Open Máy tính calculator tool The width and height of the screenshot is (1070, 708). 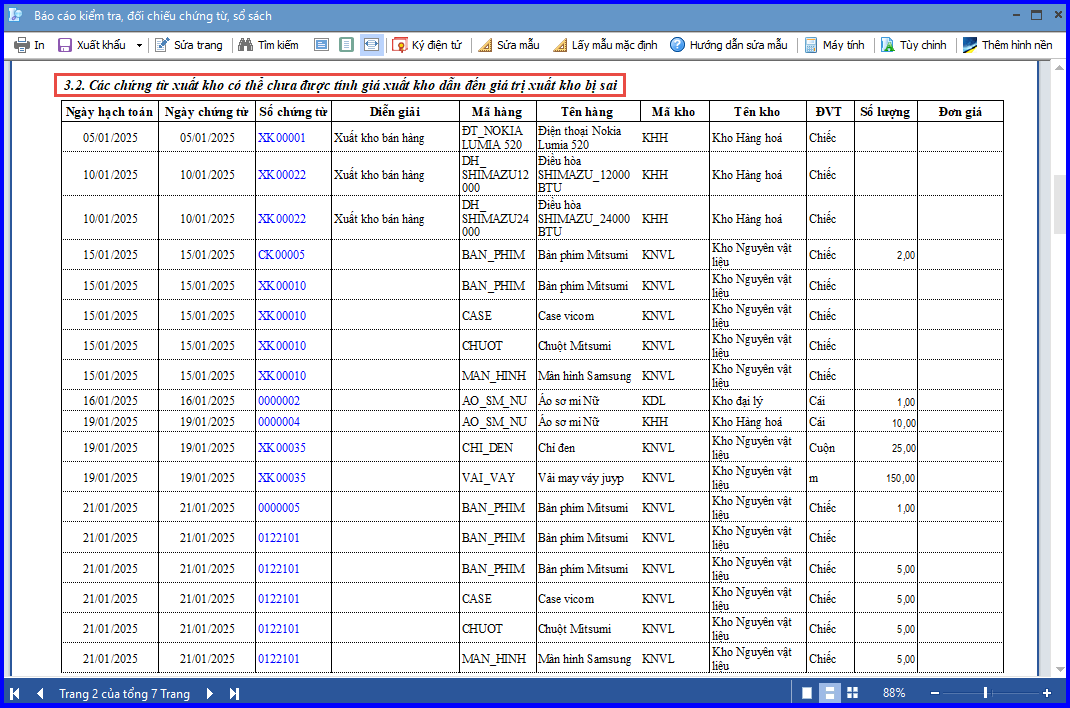click(835, 45)
